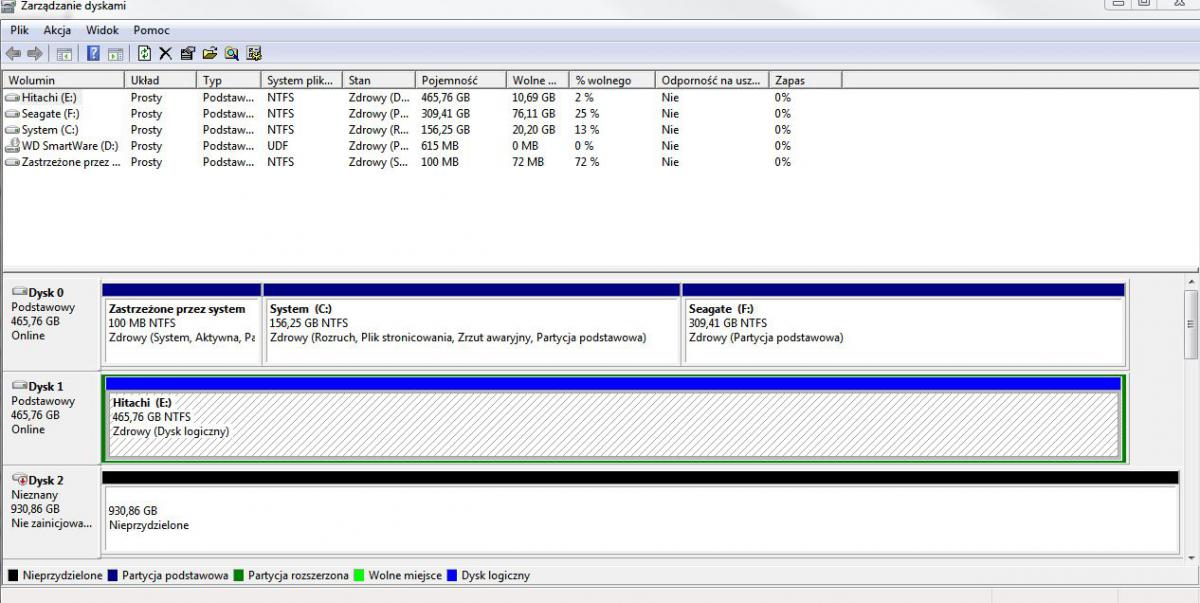
Task: Open the Widok menu
Action: 102,30
